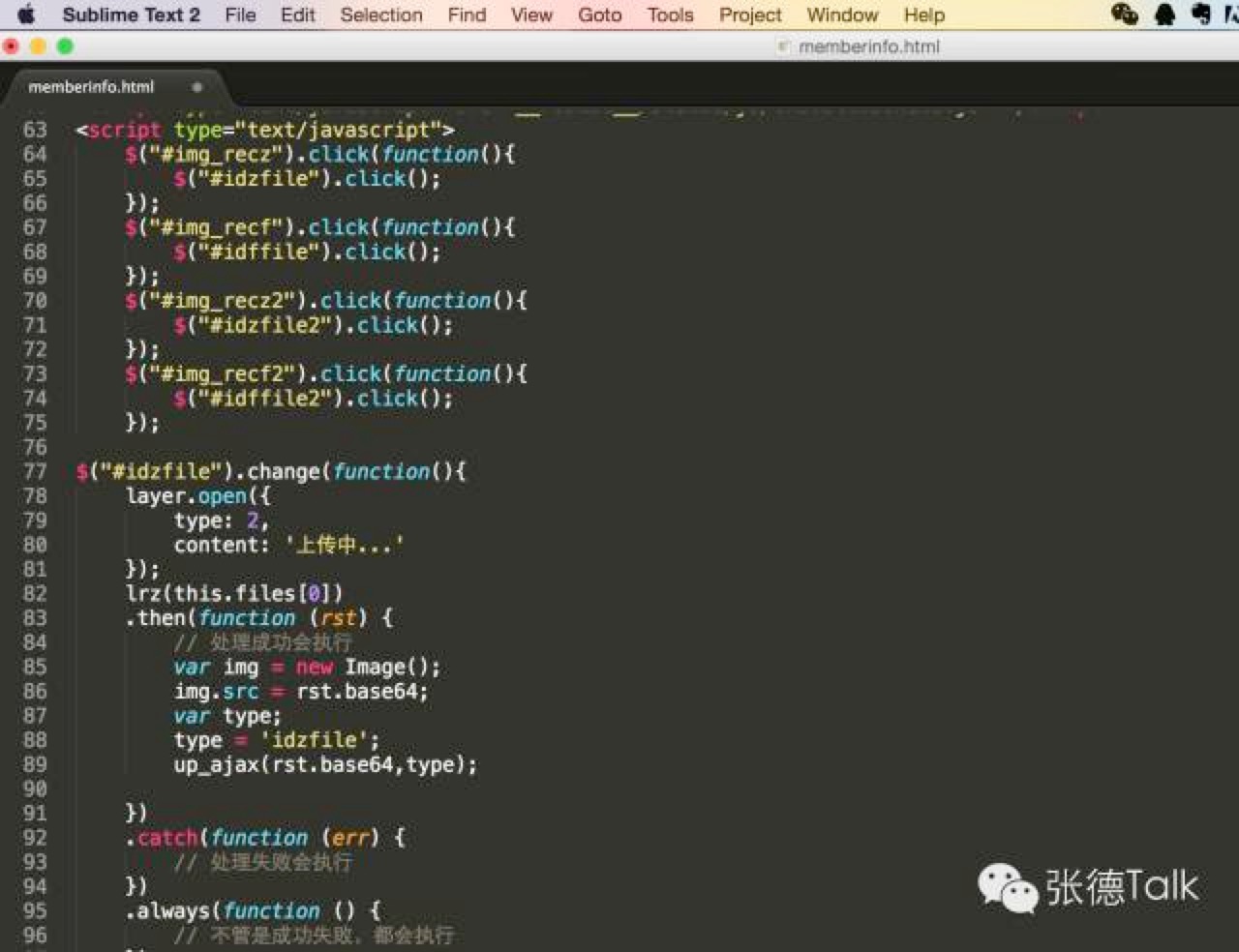
Task: Open the Apple menu
Action: pyautogui.click(x=26, y=15)
